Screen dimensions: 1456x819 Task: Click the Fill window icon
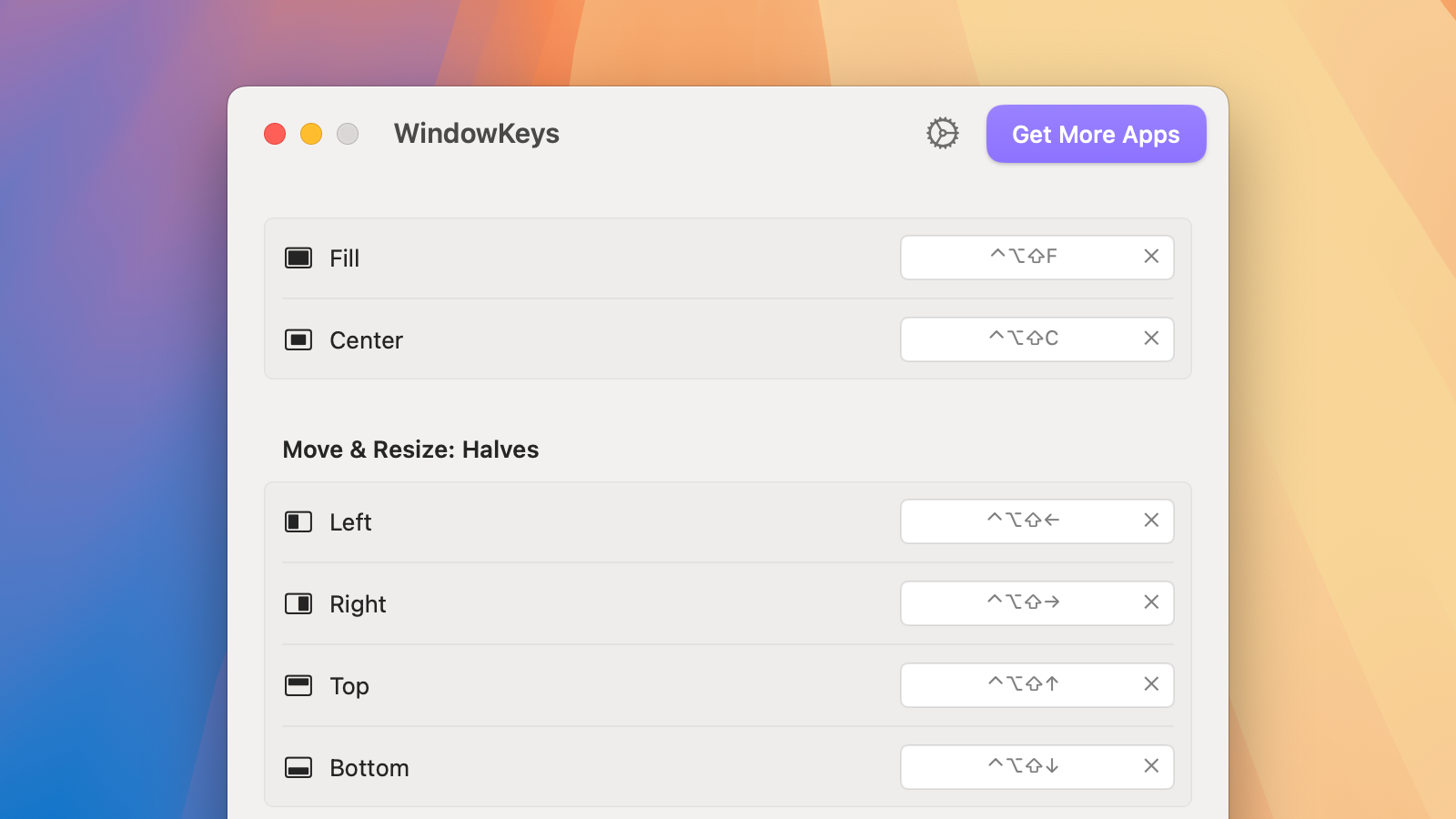tap(298, 258)
